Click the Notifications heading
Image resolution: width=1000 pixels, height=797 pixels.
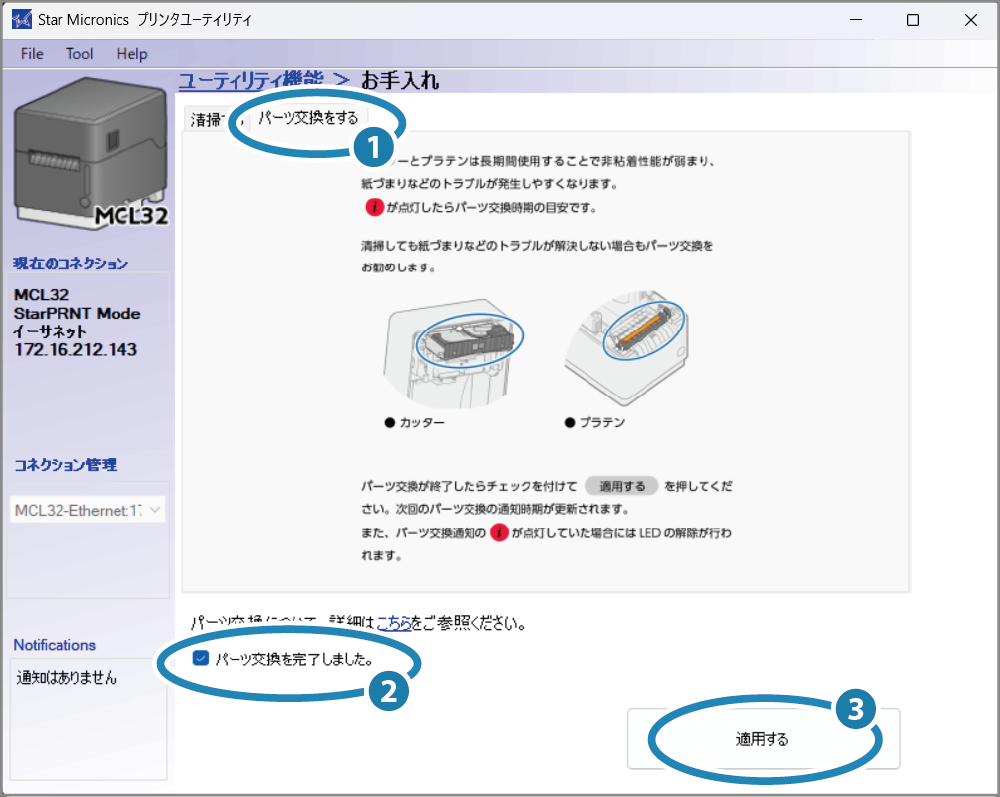click(x=55, y=645)
